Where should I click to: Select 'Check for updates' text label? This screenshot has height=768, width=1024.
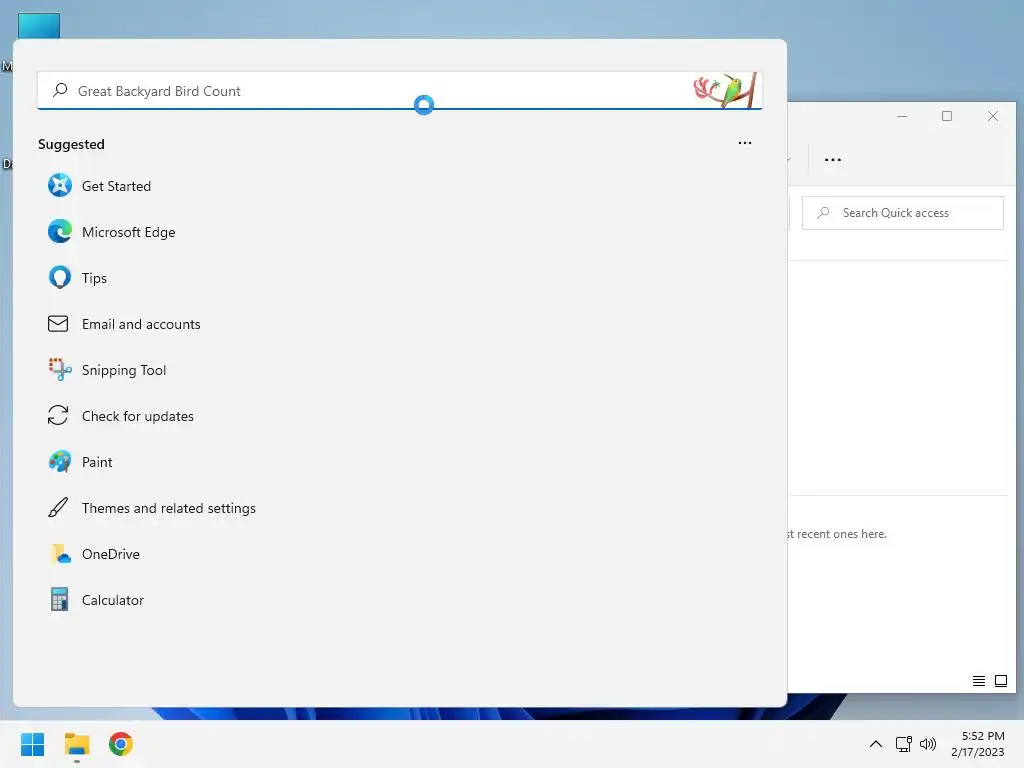(x=138, y=416)
